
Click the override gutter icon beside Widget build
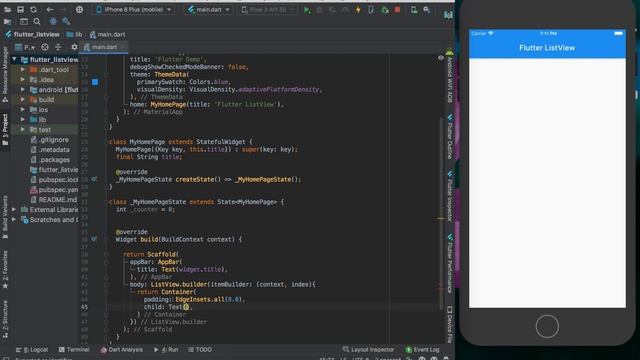pyautogui.click(x=94, y=239)
